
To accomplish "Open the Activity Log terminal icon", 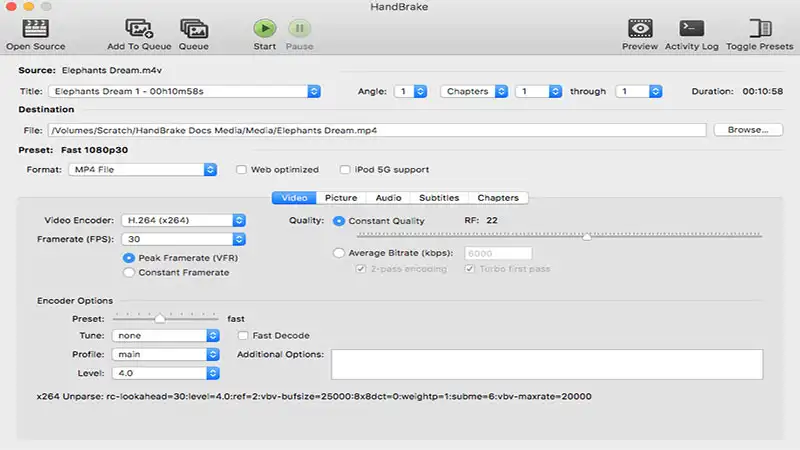I will tap(692, 28).
